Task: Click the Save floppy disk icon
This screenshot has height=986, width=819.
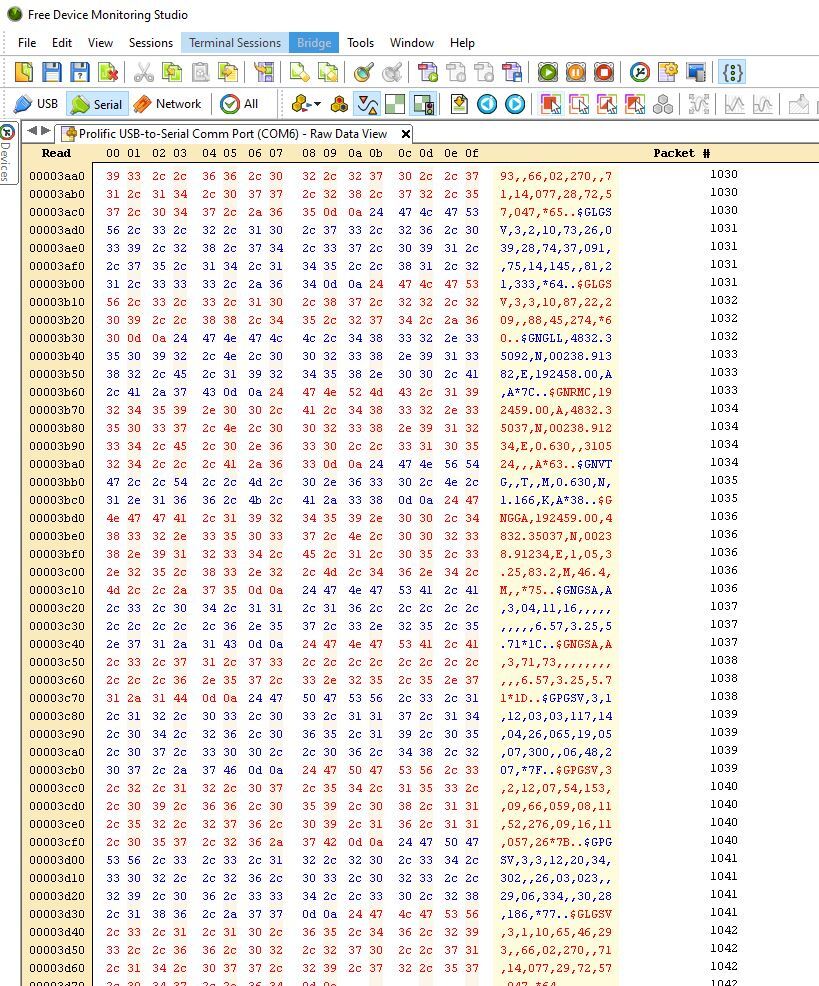Action: [x=52, y=72]
